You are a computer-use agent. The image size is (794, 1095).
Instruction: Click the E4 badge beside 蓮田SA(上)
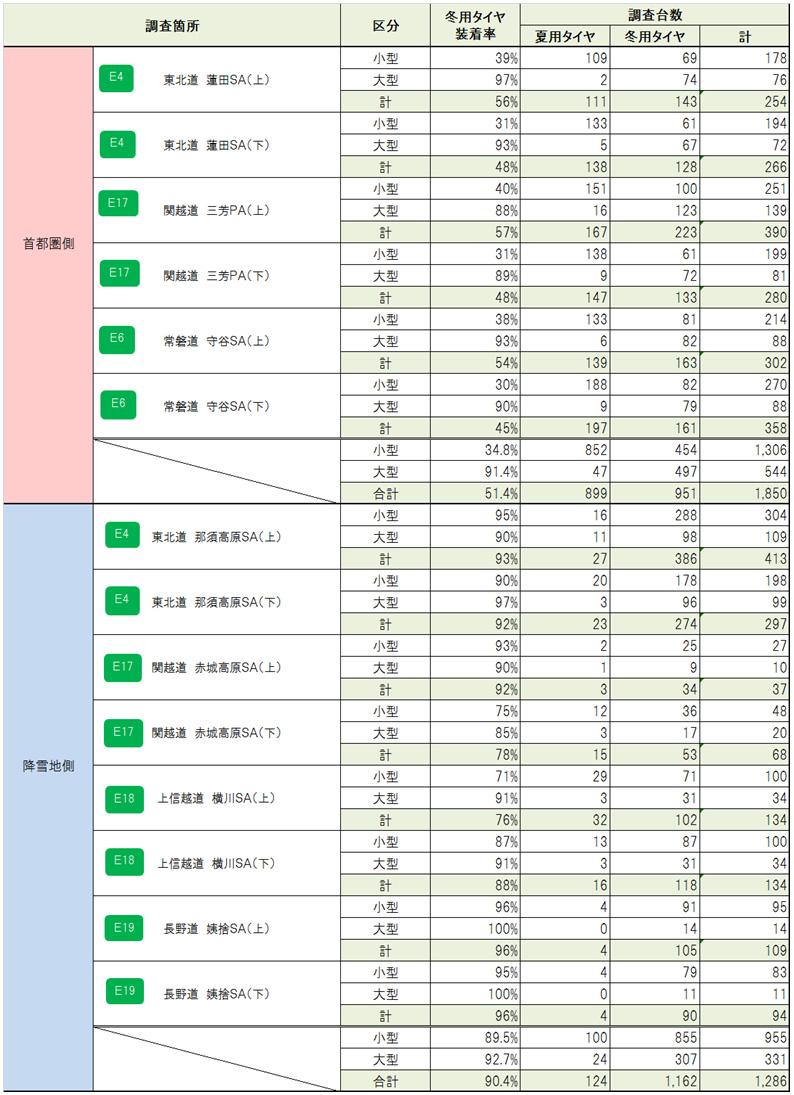pyautogui.click(x=119, y=77)
